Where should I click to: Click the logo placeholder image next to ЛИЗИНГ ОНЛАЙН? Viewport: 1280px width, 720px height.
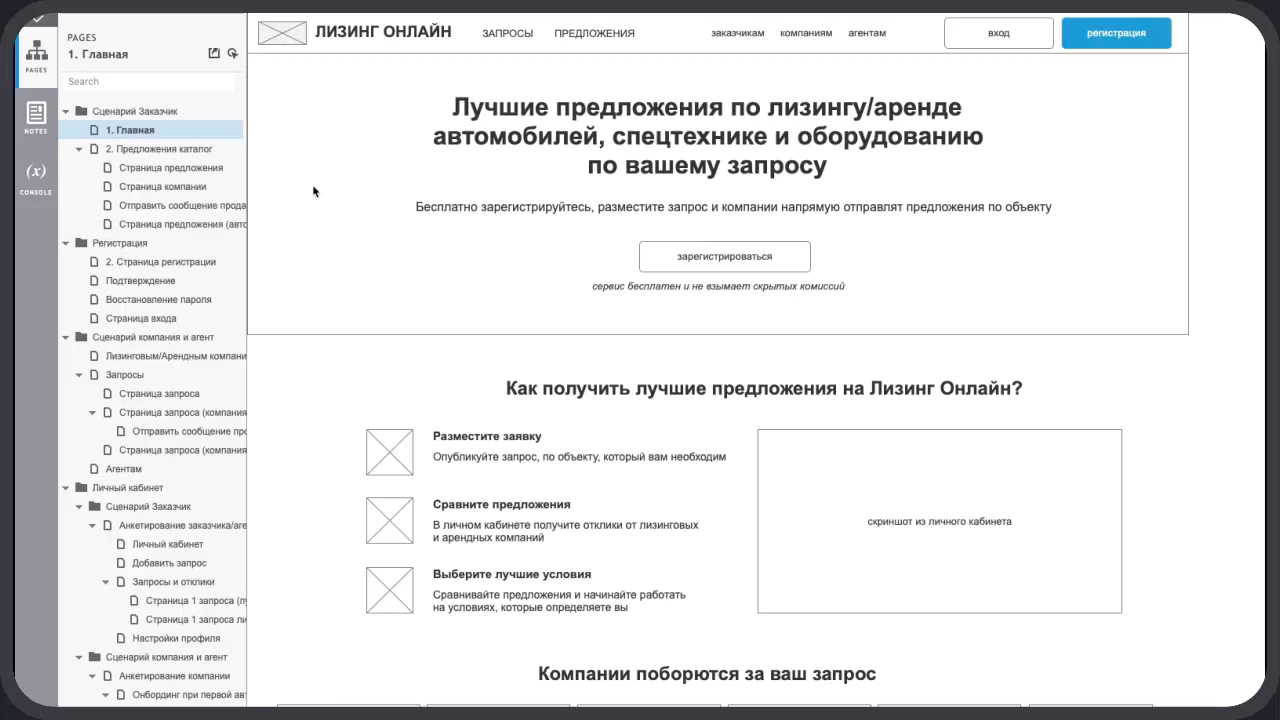pos(282,33)
